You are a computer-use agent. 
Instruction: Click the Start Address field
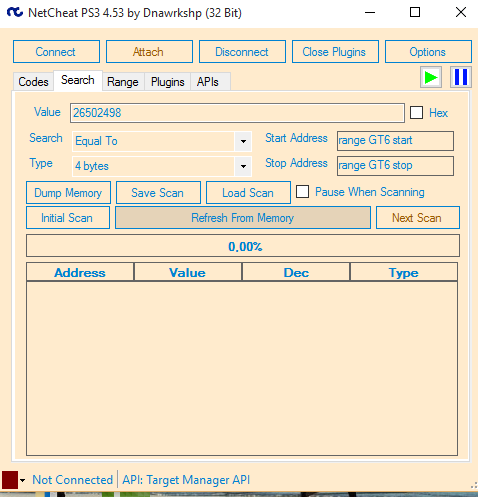tap(395, 141)
